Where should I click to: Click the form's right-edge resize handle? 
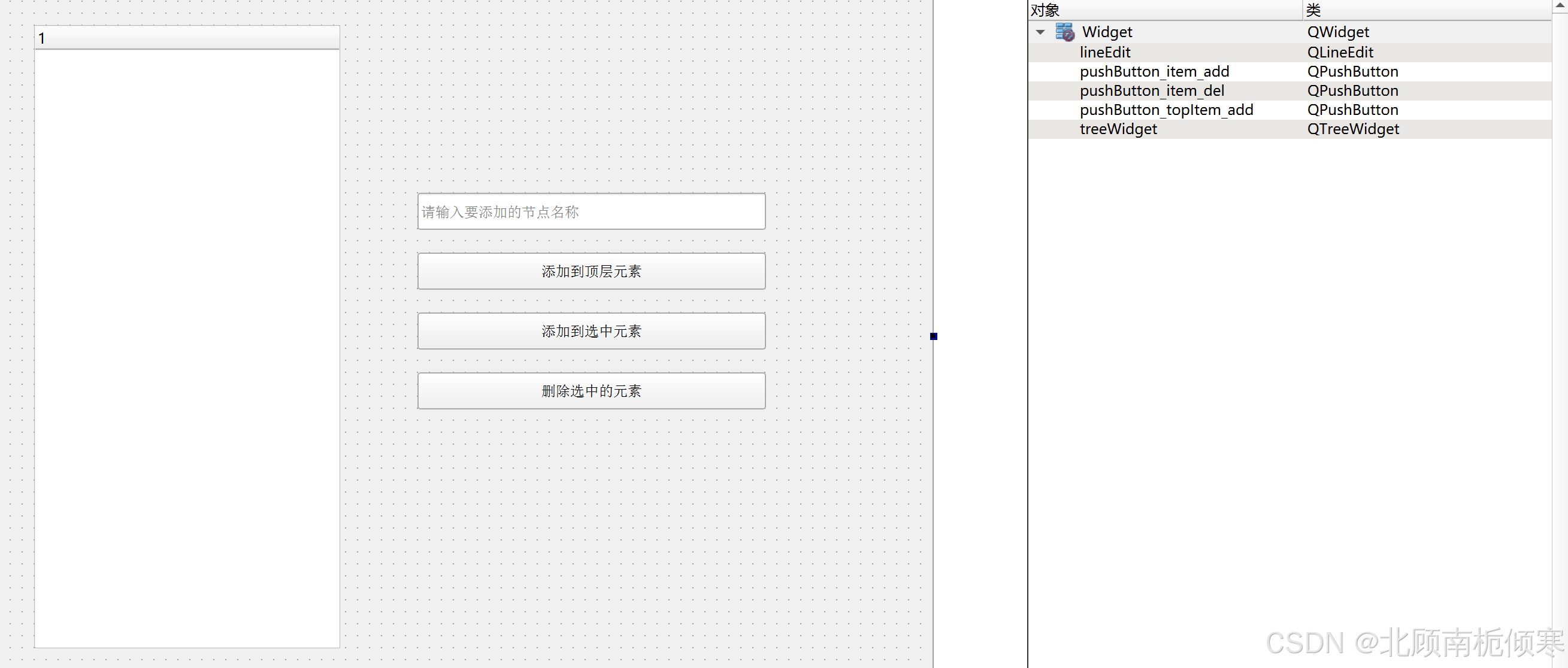point(933,336)
